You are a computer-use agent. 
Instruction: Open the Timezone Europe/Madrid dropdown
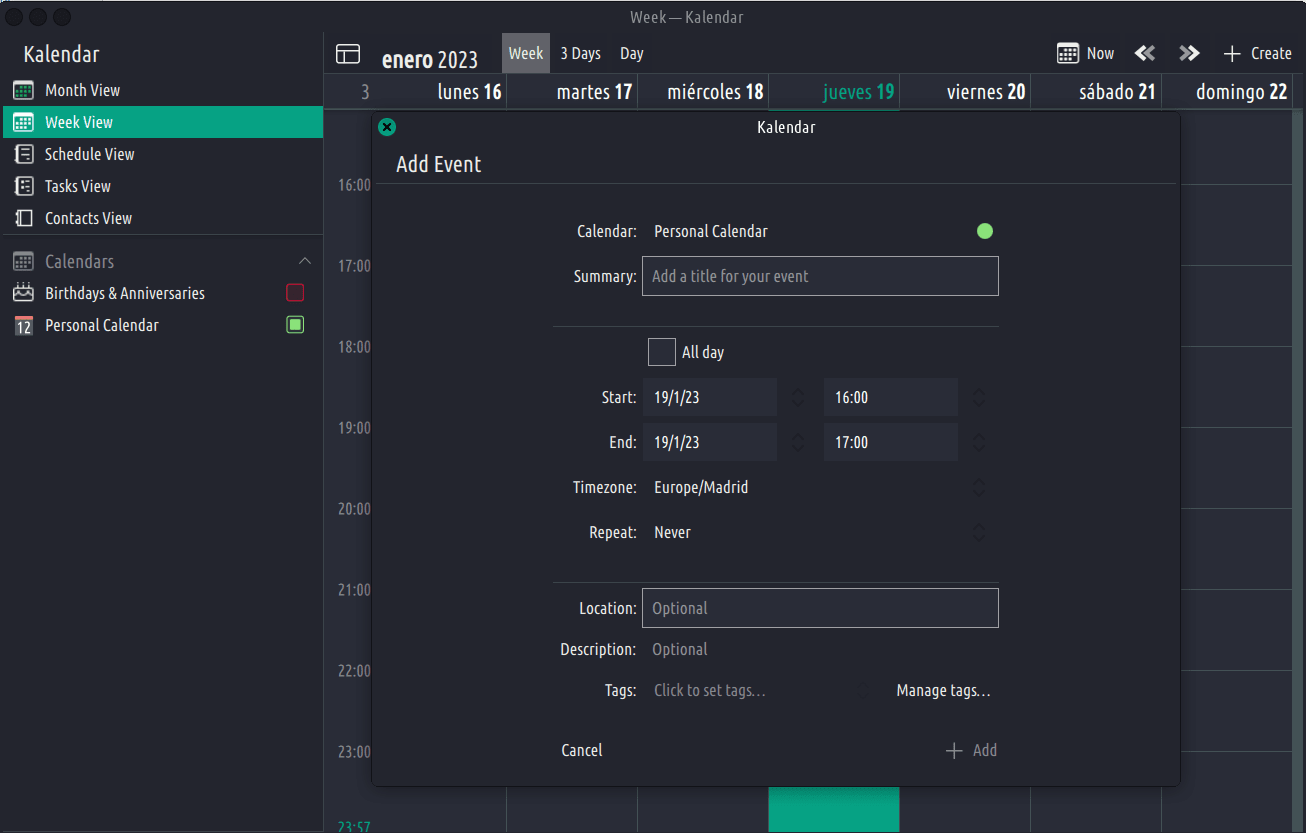(815, 488)
